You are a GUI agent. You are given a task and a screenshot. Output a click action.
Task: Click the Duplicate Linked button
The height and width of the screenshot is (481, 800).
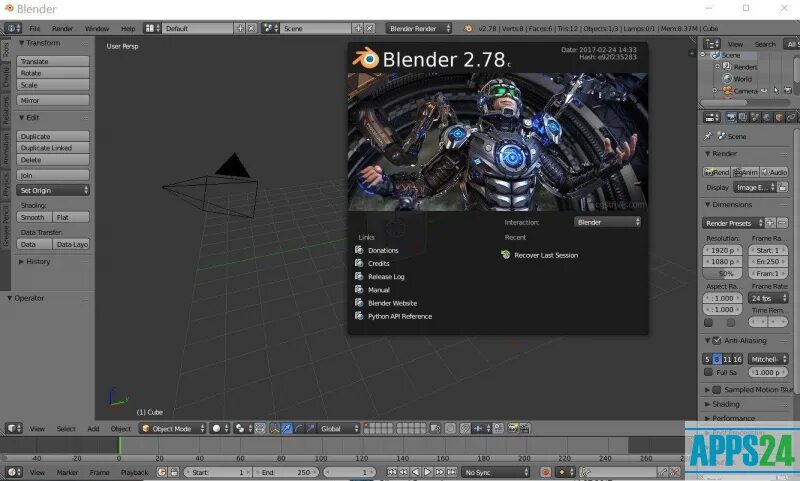(53, 148)
